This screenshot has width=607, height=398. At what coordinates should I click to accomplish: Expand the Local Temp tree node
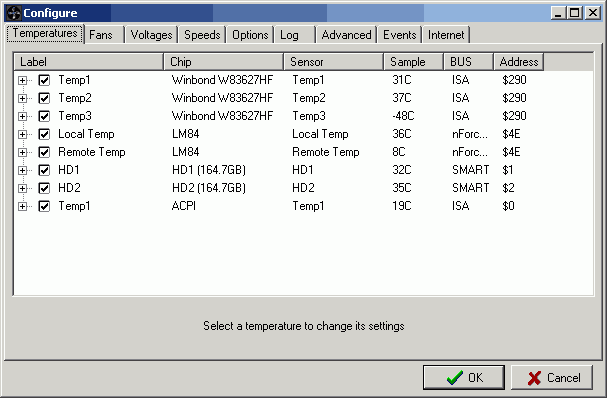click(x=22, y=134)
